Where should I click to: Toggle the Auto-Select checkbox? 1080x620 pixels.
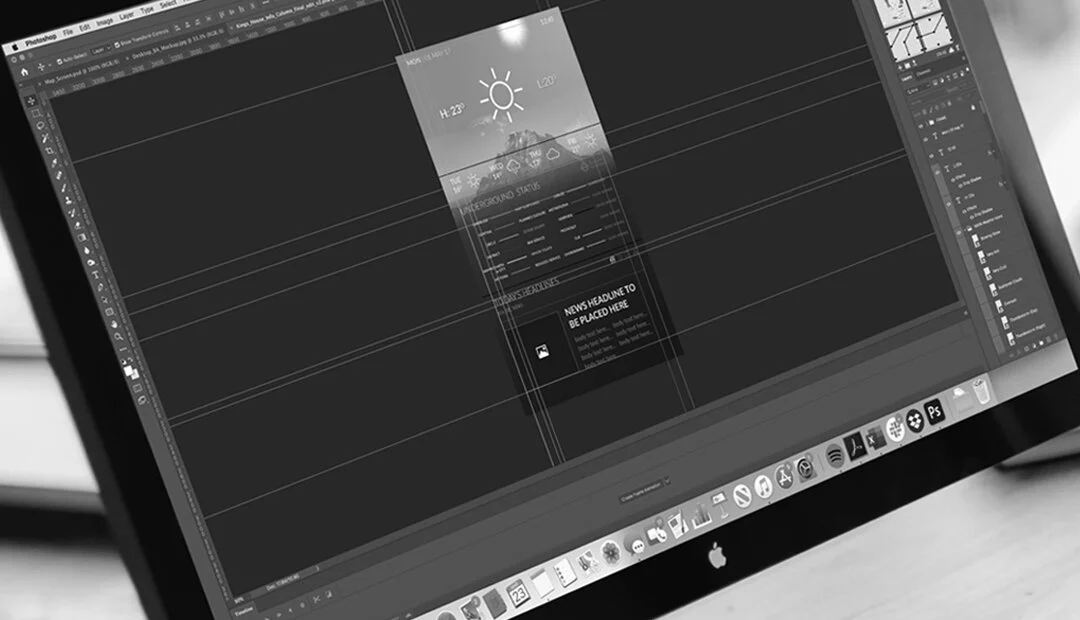(x=60, y=61)
